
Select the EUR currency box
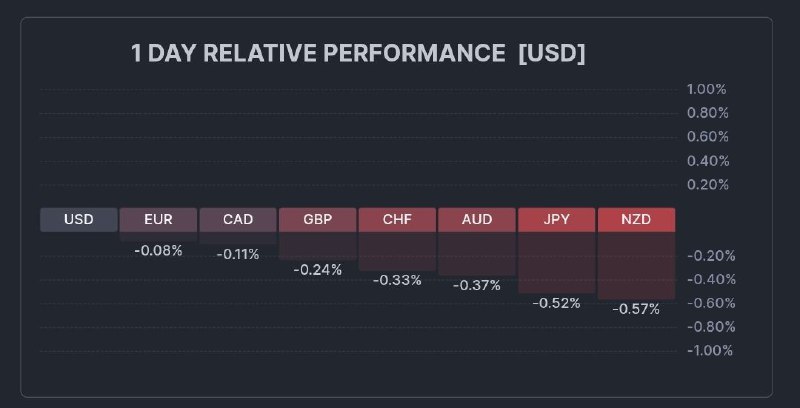coord(158,220)
